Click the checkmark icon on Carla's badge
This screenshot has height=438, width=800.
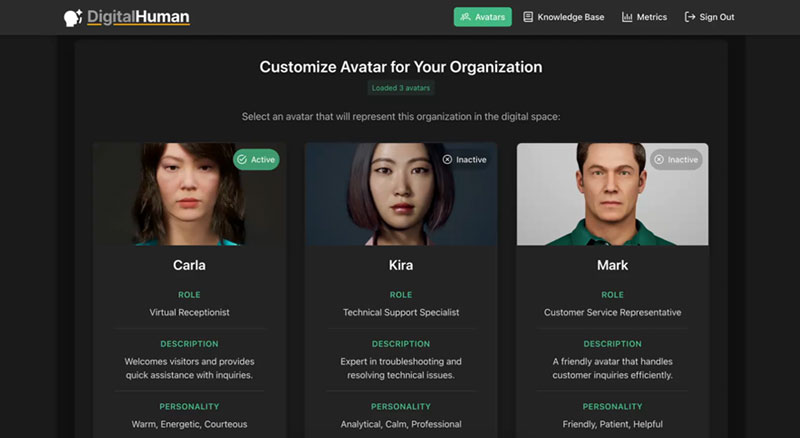pyautogui.click(x=242, y=159)
